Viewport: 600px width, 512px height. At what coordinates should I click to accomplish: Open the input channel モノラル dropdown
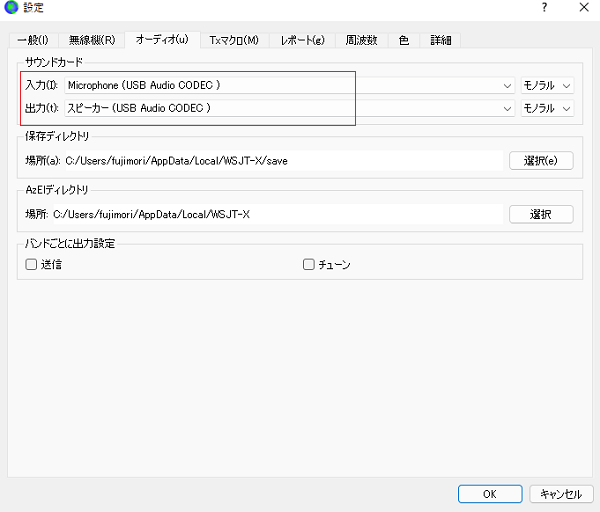(x=546, y=86)
